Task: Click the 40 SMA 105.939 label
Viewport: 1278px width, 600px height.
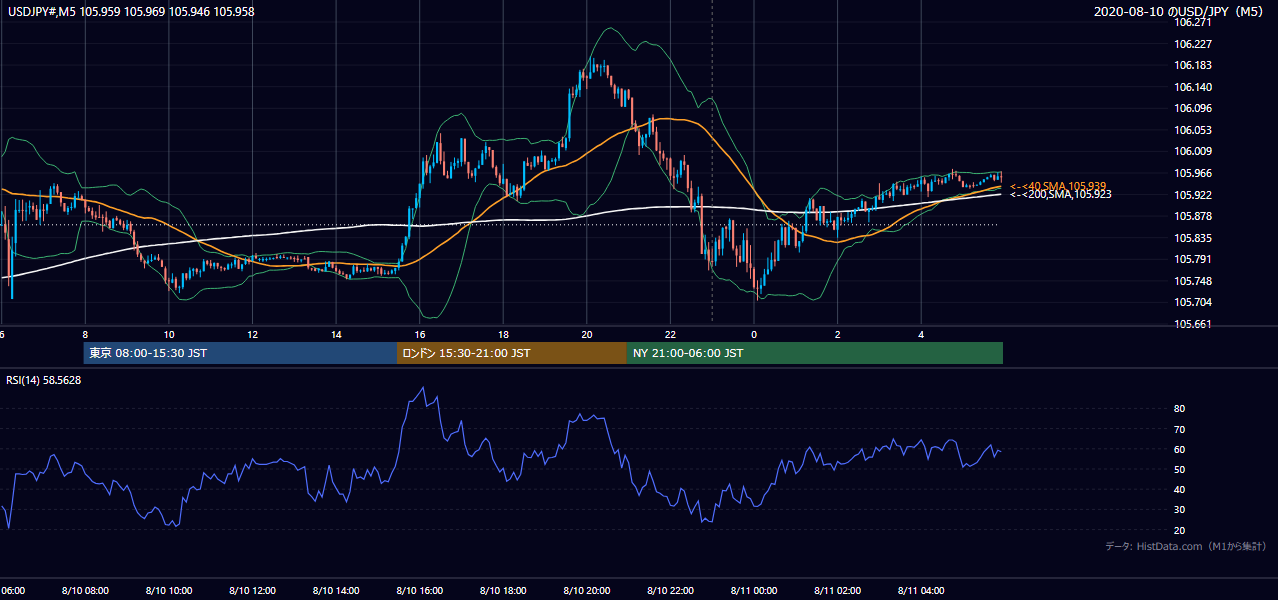Action: 1058,186
